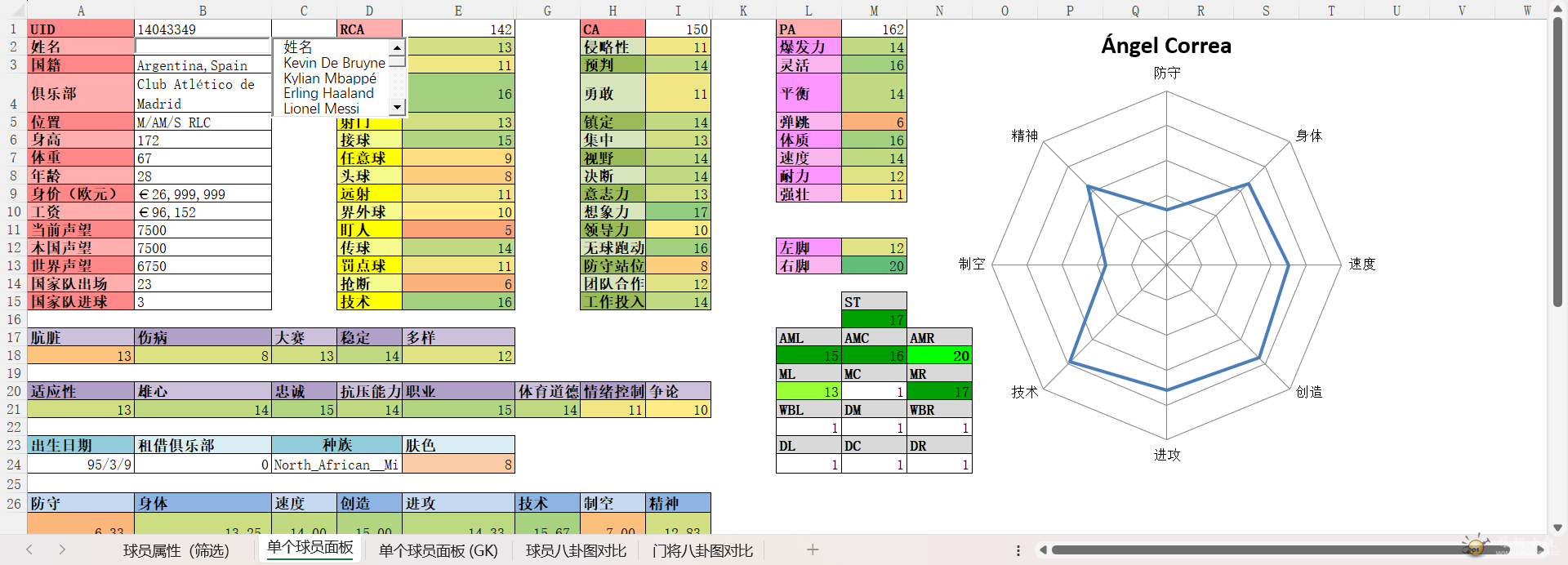The image size is (1568, 565).
Task: Click the 肤色 value 8 cell
Action: pos(458,464)
